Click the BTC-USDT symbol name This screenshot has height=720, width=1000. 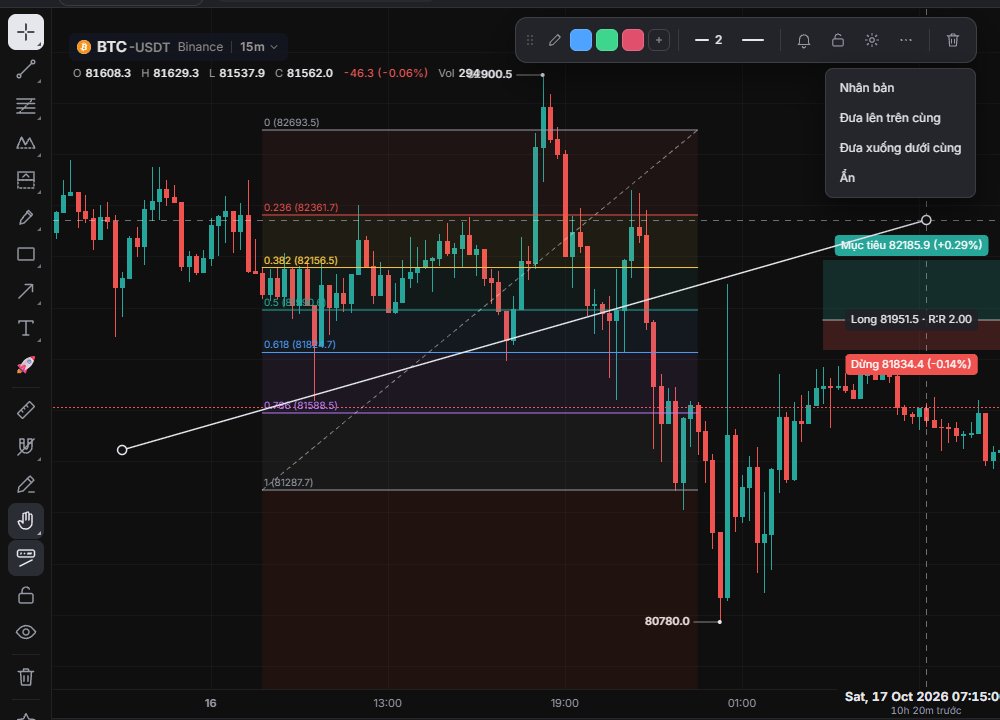tap(133, 47)
